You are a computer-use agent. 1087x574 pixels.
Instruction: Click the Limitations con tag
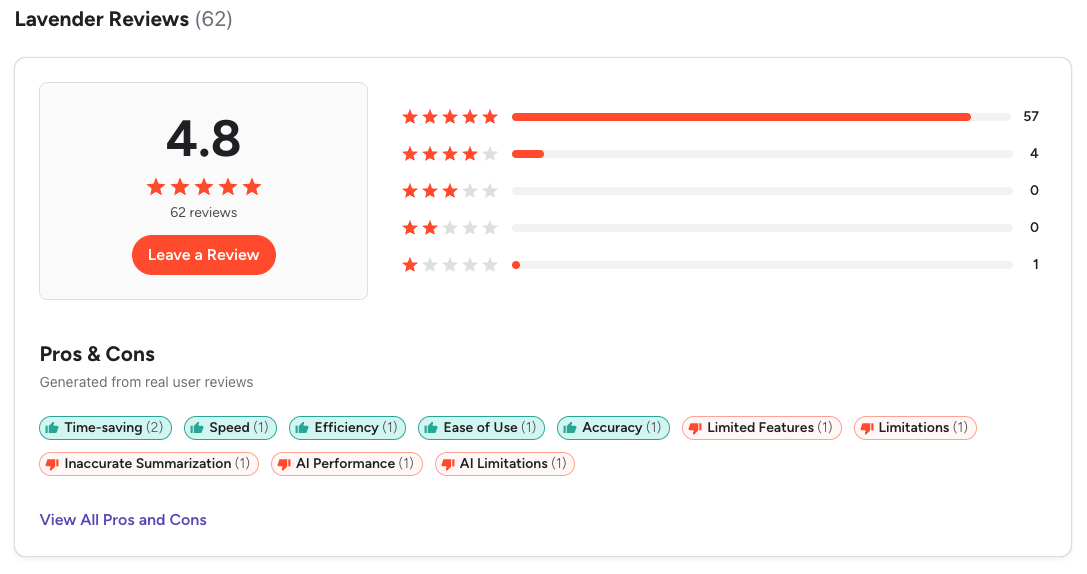coord(914,428)
